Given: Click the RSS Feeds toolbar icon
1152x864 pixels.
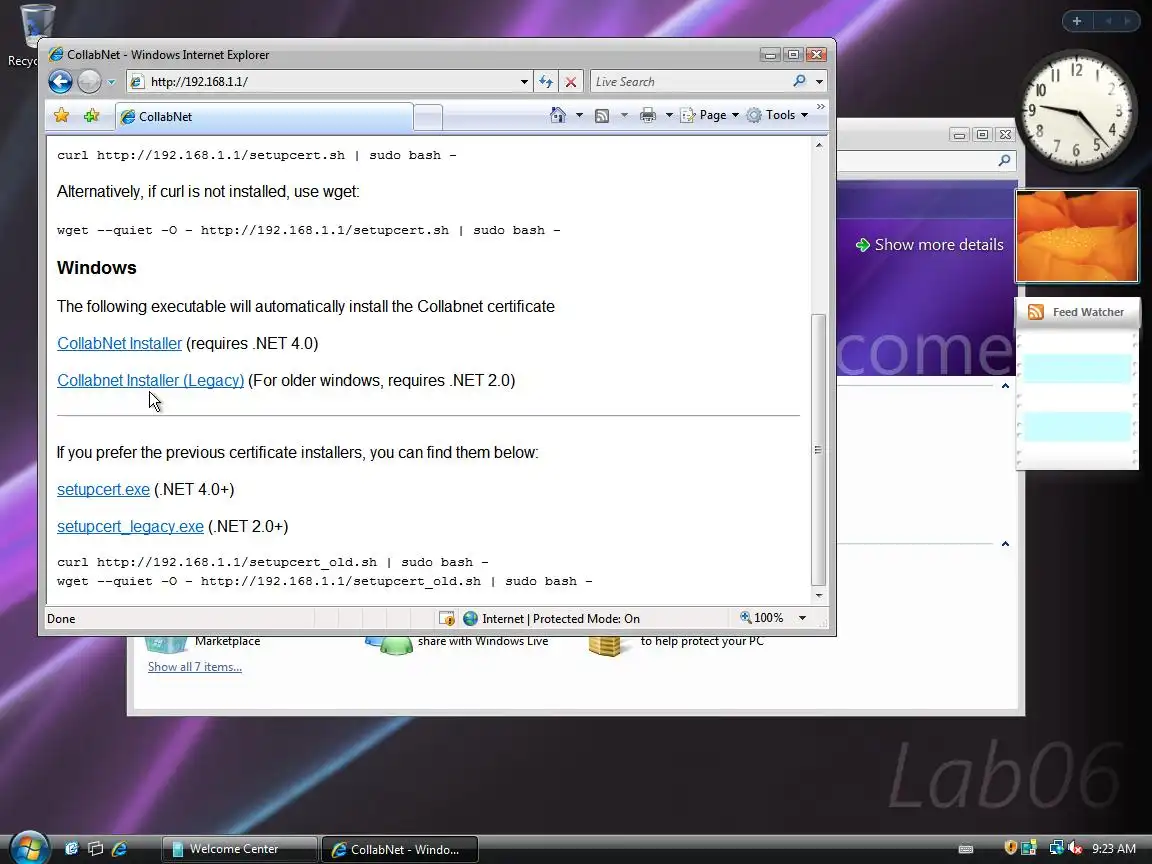Looking at the screenshot, I should click(x=602, y=115).
